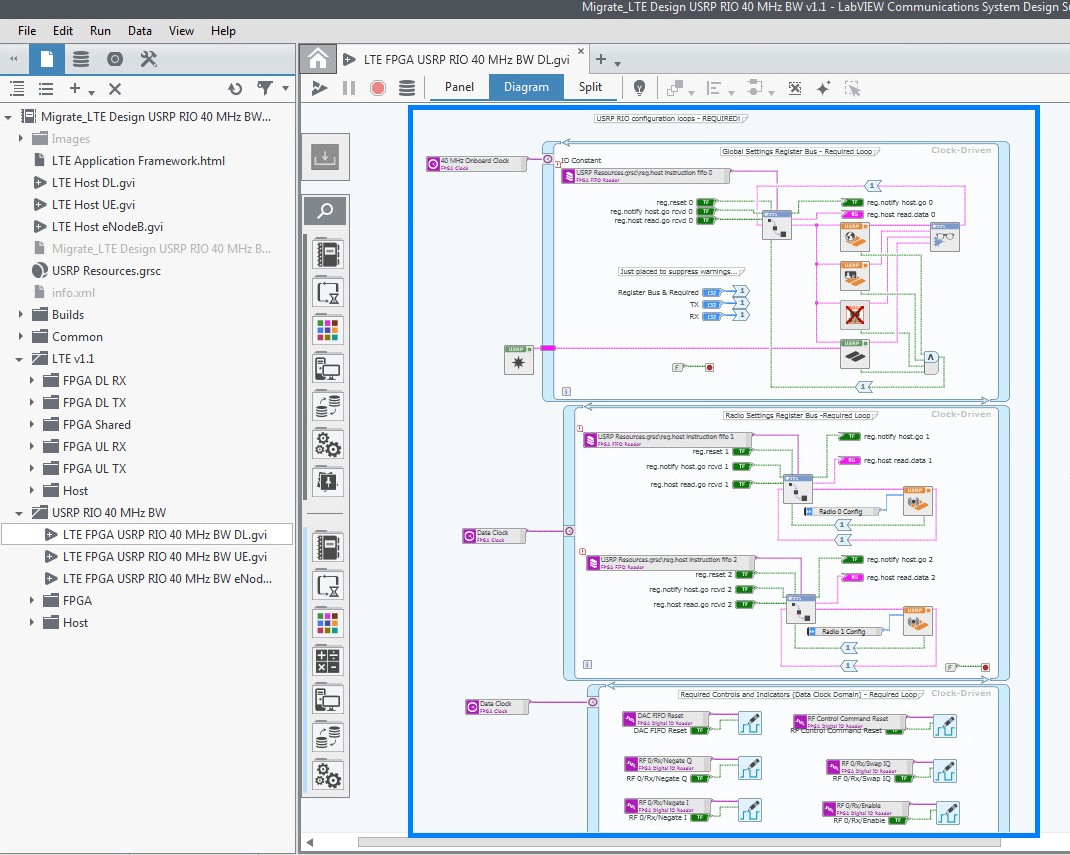
Task: Collapse the USRP RIO 40 MHz BW folder
Action: (19, 513)
